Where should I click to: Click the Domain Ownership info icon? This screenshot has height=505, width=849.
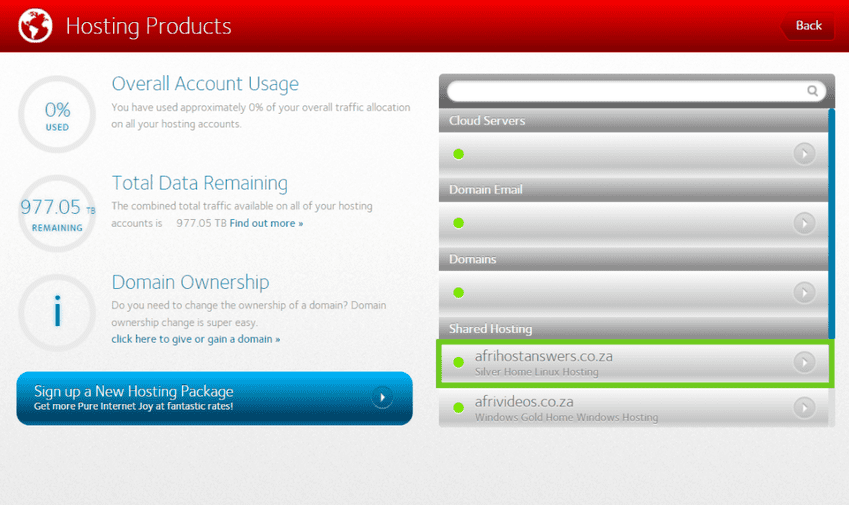tap(57, 311)
